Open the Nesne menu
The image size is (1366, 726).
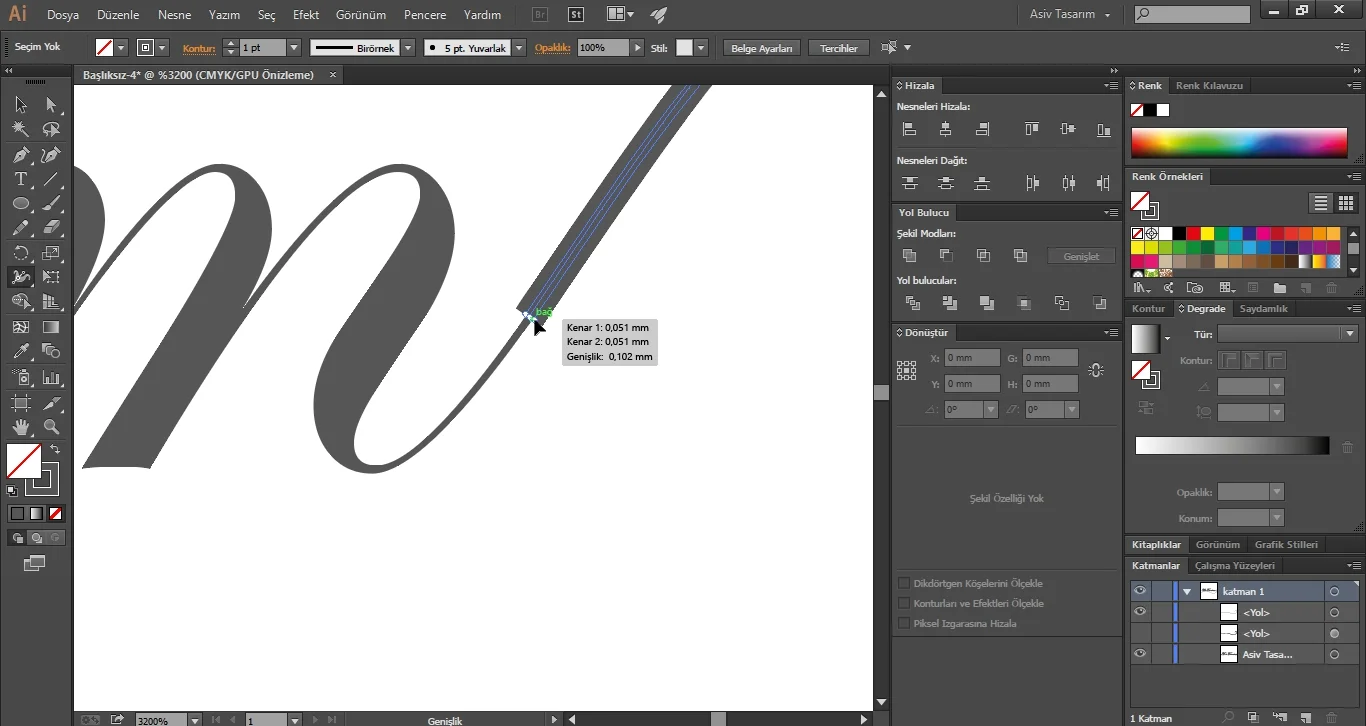click(174, 15)
